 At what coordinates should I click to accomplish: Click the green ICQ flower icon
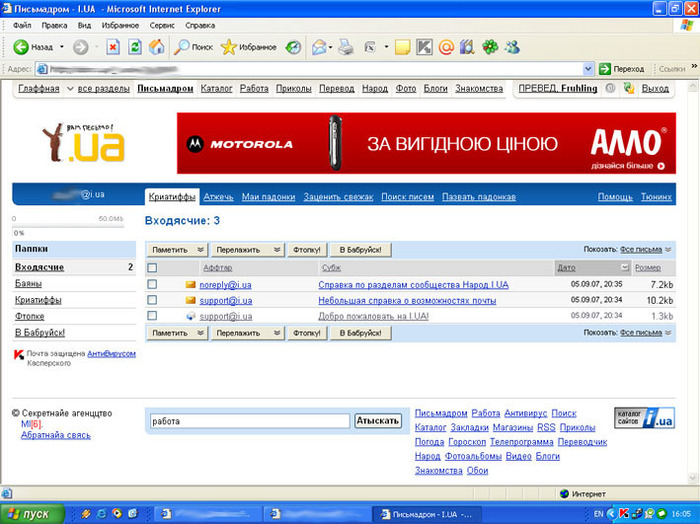pyautogui.click(x=490, y=47)
